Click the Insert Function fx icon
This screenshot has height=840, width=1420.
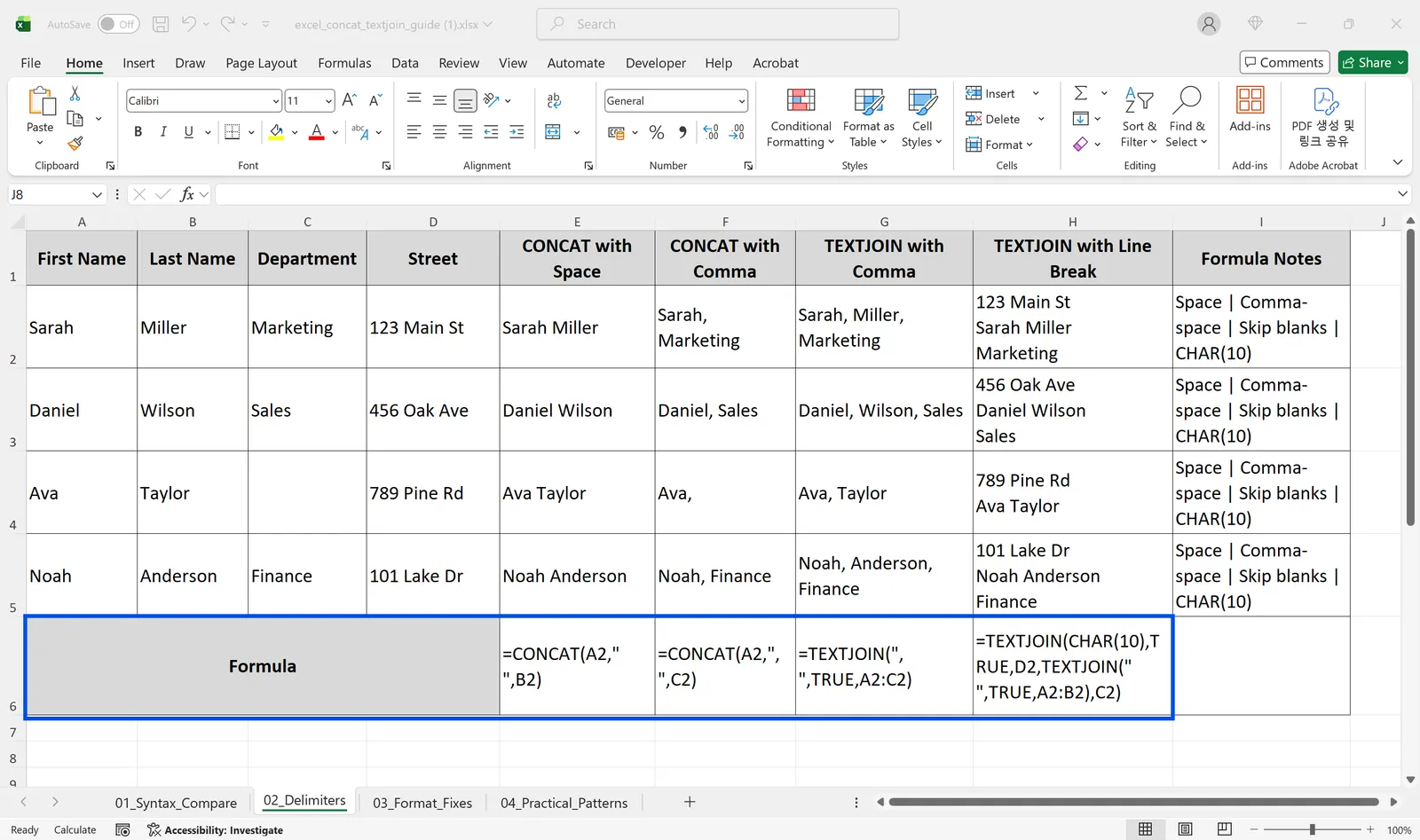point(186,194)
